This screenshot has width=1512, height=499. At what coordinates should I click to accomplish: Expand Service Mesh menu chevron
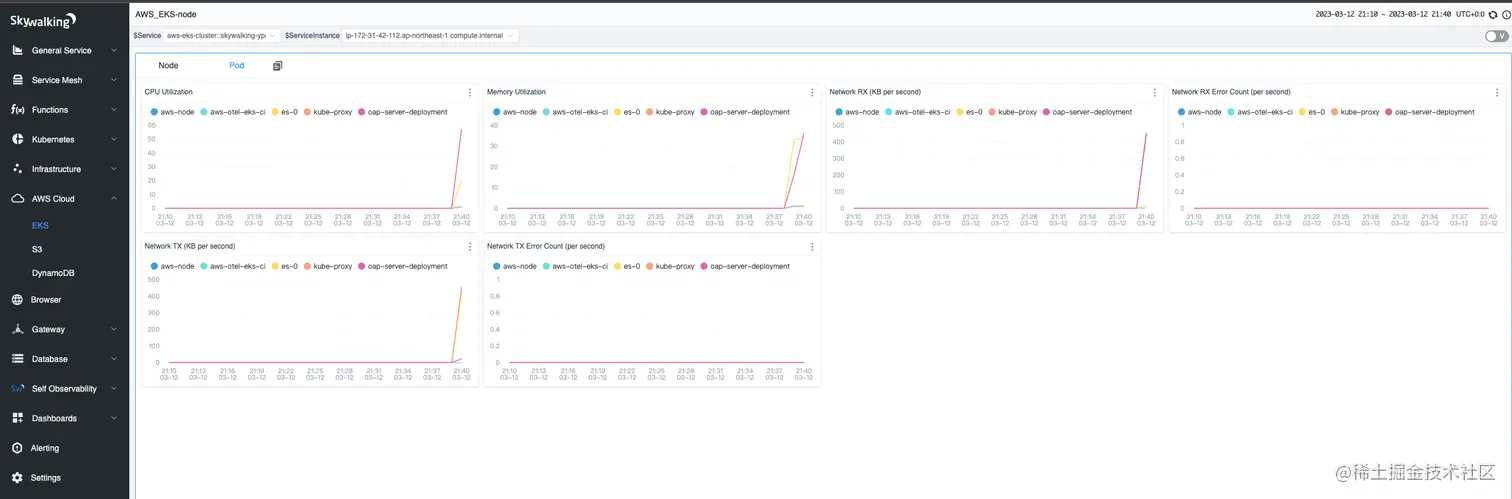point(114,80)
